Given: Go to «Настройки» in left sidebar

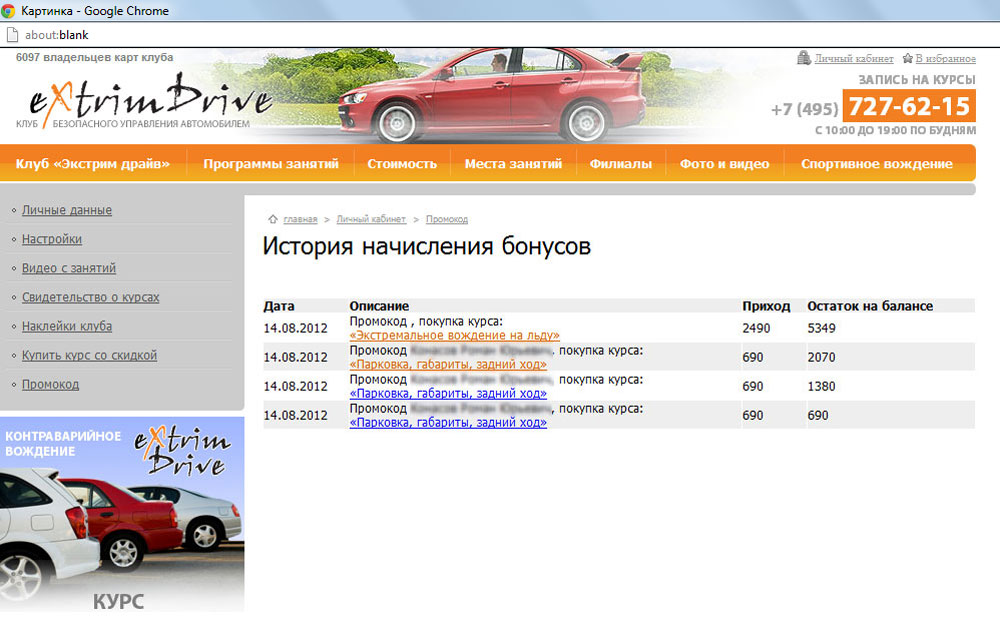Looking at the screenshot, I should coord(52,240).
